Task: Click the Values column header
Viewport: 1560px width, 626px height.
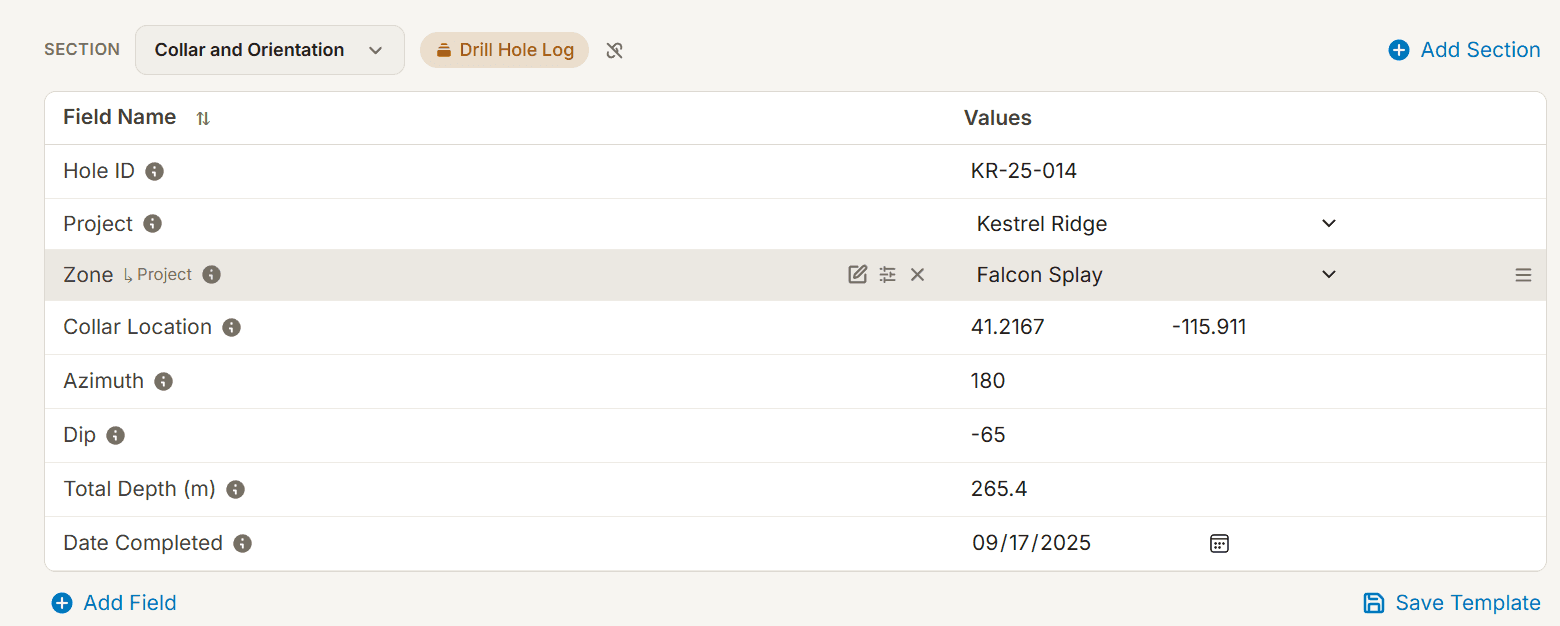Action: 998,118
